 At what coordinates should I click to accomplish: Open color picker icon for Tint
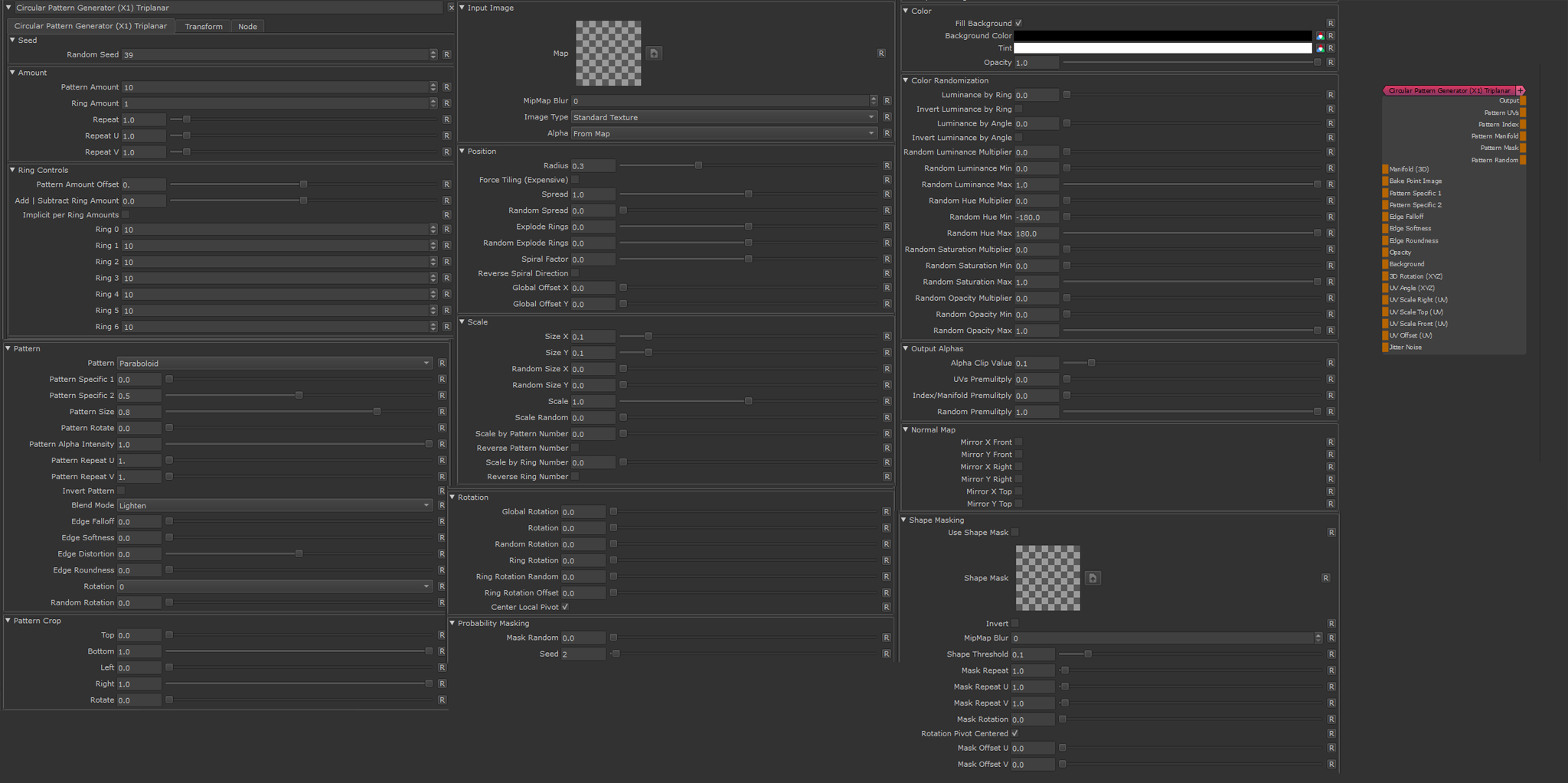(x=1320, y=48)
